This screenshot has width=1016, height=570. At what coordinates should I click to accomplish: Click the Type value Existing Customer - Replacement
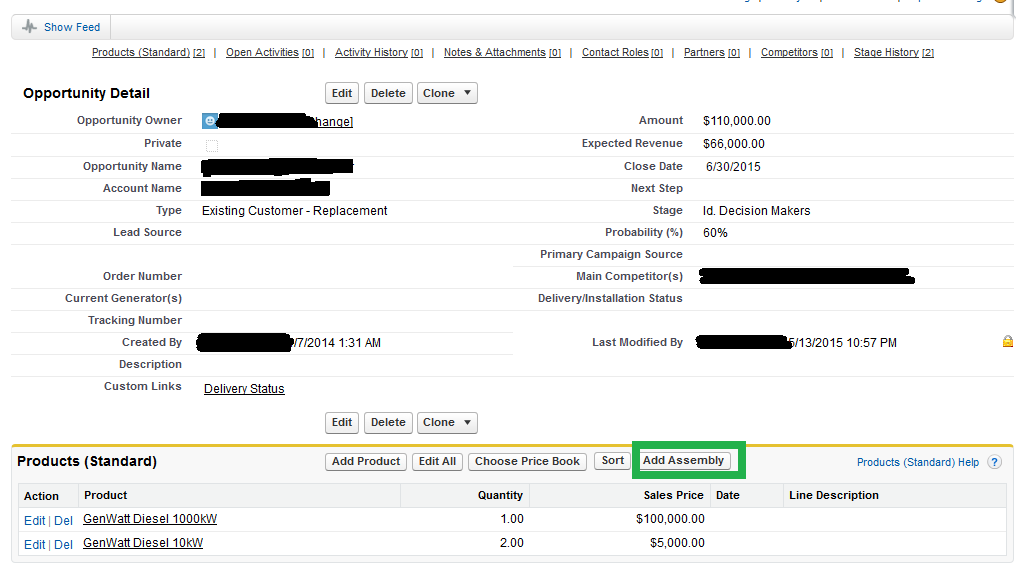pyautogui.click(x=294, y=211)
